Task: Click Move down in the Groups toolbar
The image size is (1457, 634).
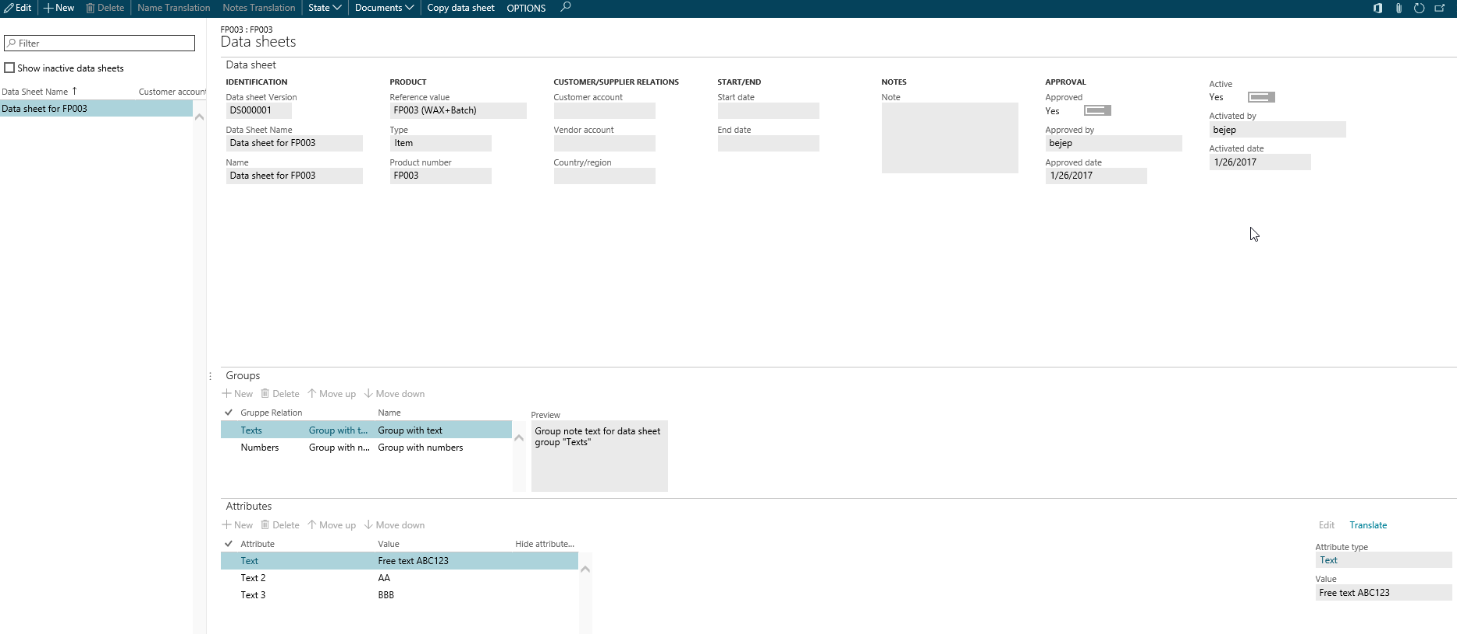Action: pyautogui.click(x=395, y=394)
